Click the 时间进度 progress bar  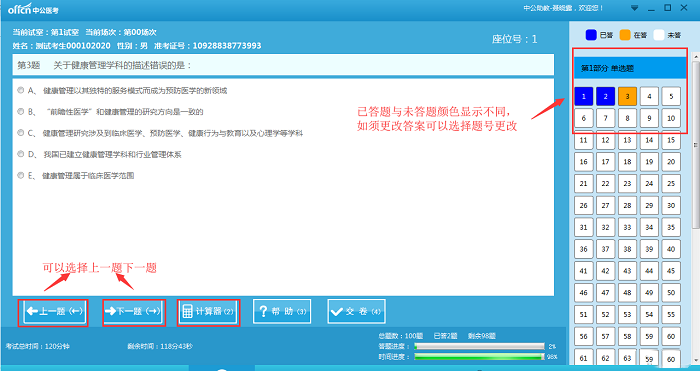tap(479, 357)
